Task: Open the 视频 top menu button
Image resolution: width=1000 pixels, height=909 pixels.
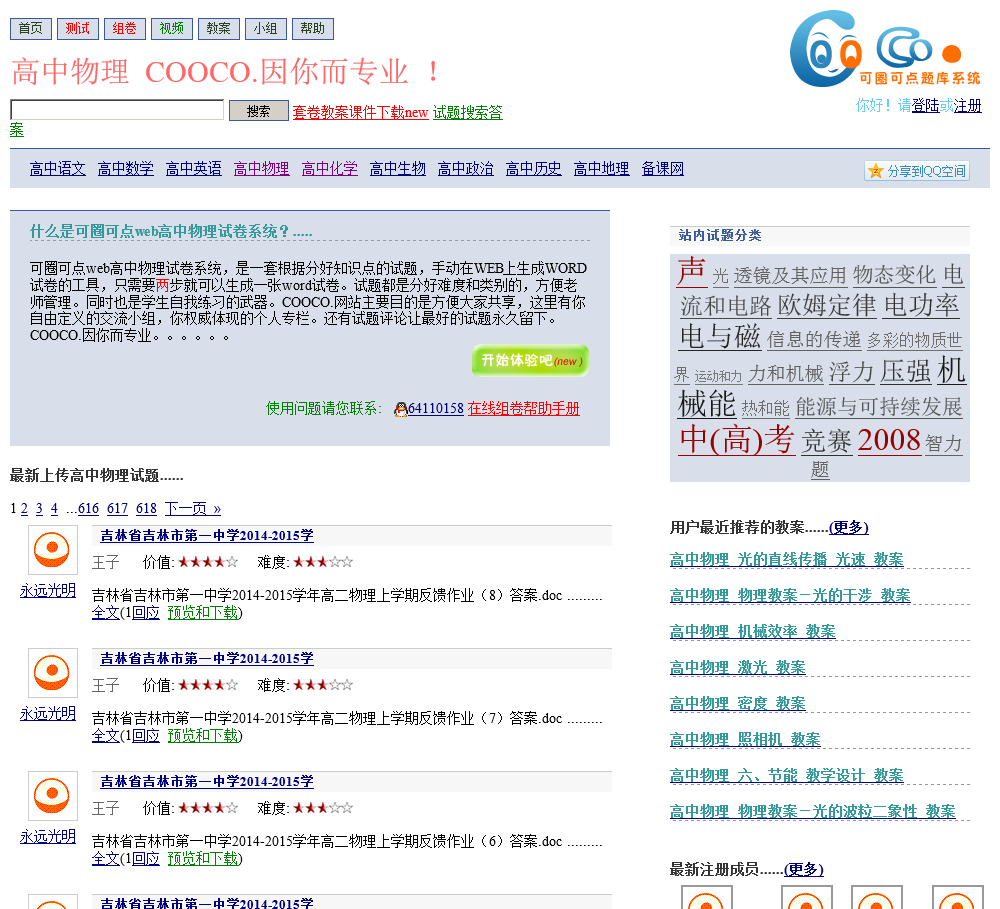Action: (172, 29)
